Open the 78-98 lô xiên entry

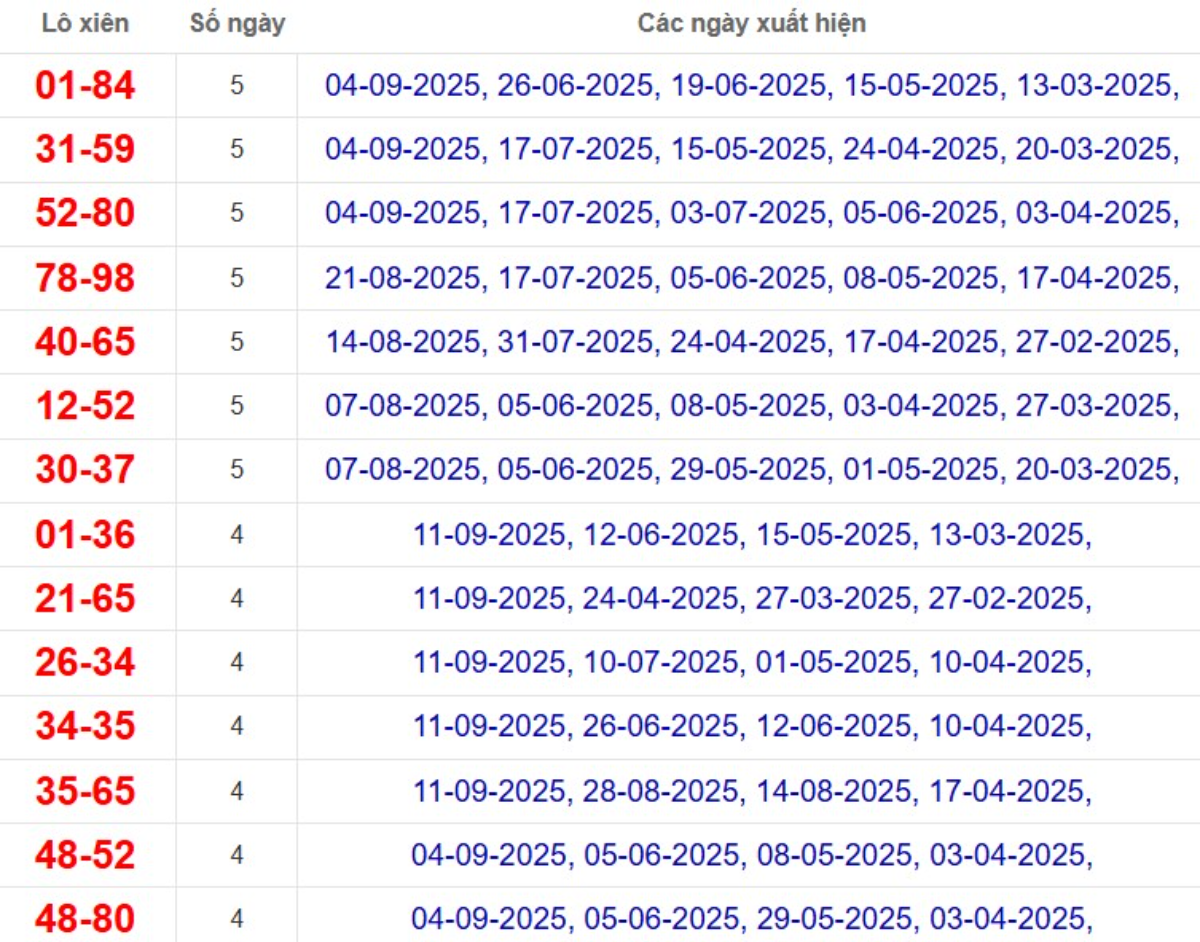click(x=85, y=278)
